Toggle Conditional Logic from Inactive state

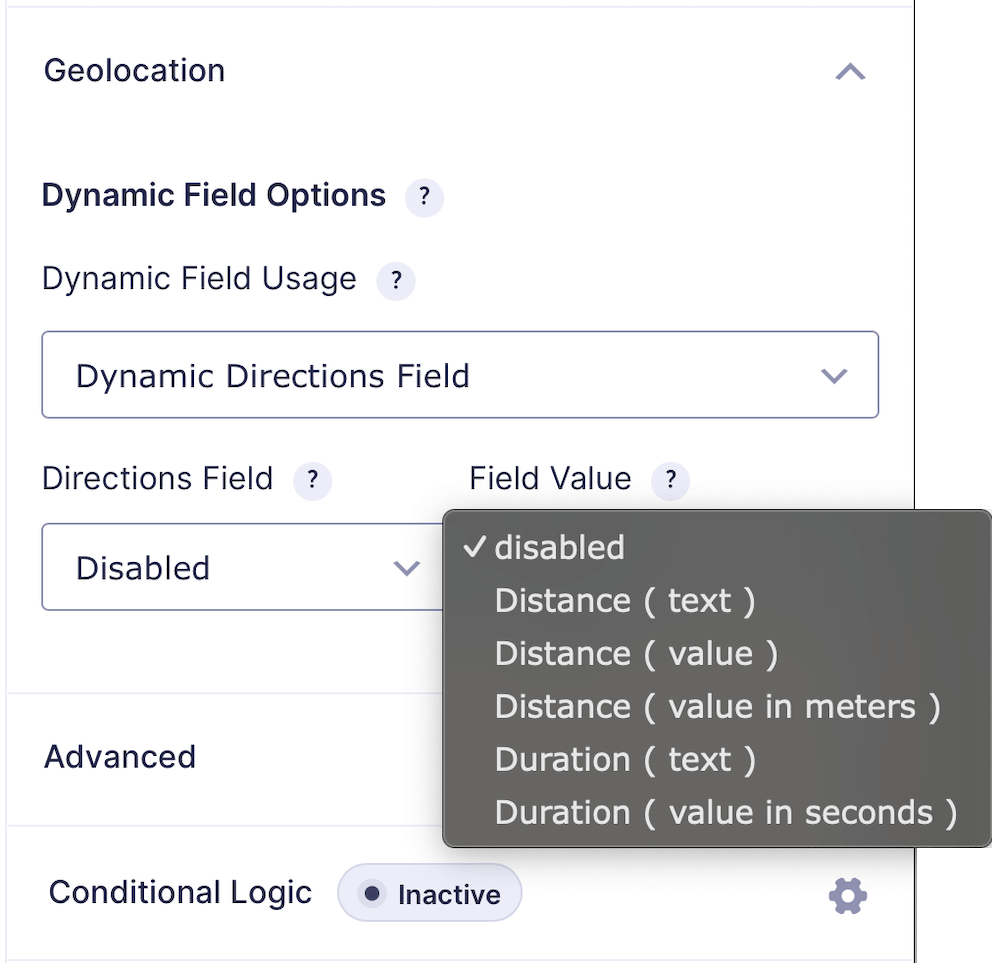(x=429, y=895)
